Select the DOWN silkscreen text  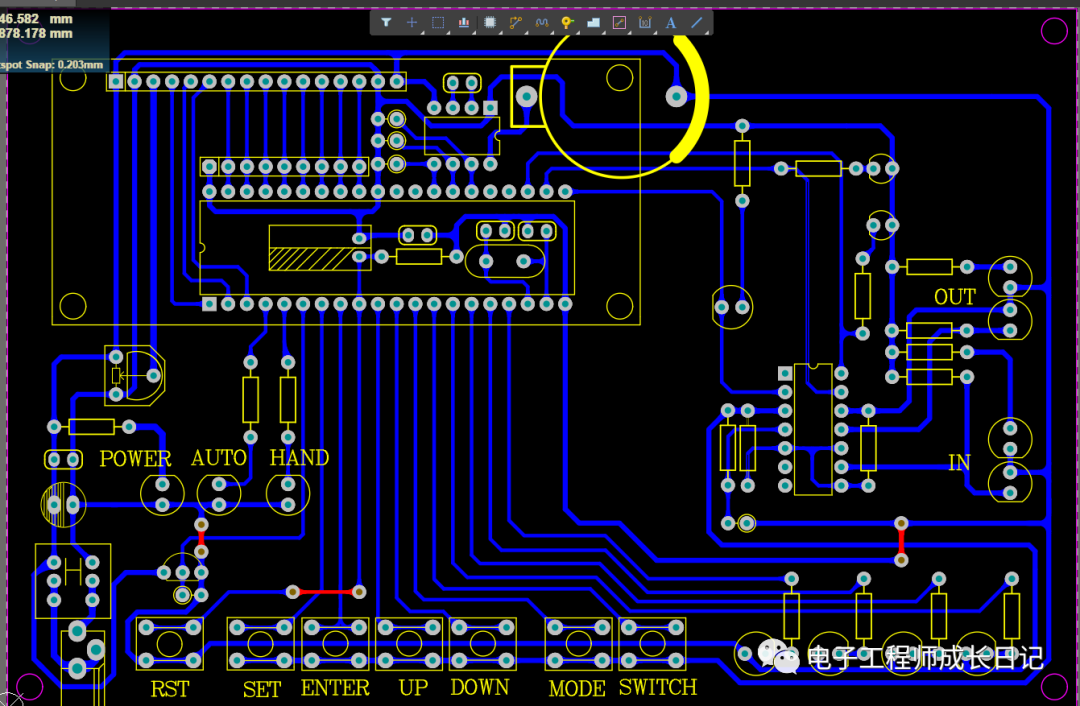480,687
